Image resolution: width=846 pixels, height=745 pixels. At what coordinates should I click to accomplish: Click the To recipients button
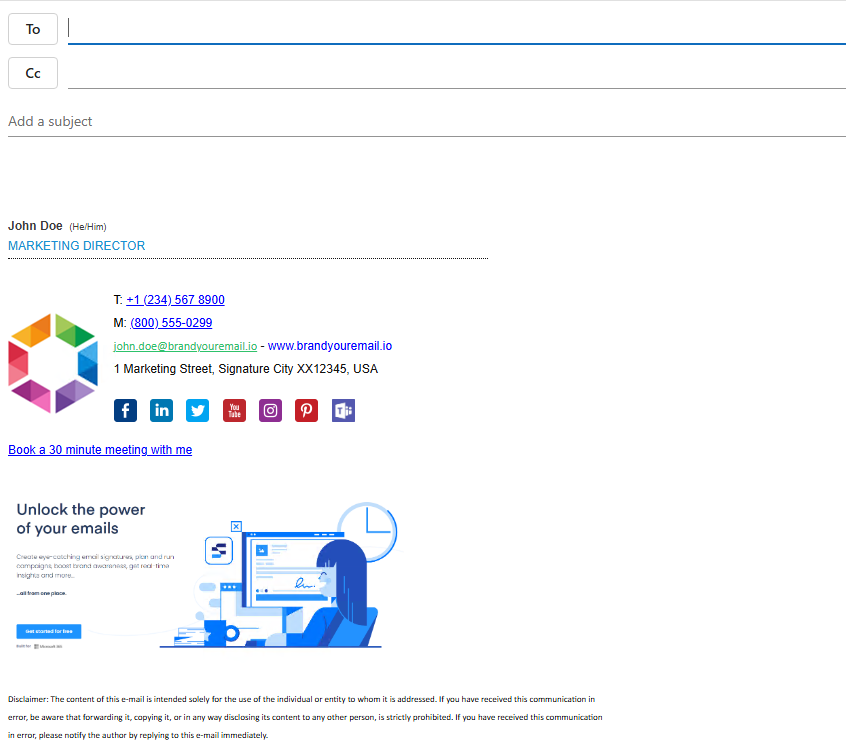[x=33, y=29]
